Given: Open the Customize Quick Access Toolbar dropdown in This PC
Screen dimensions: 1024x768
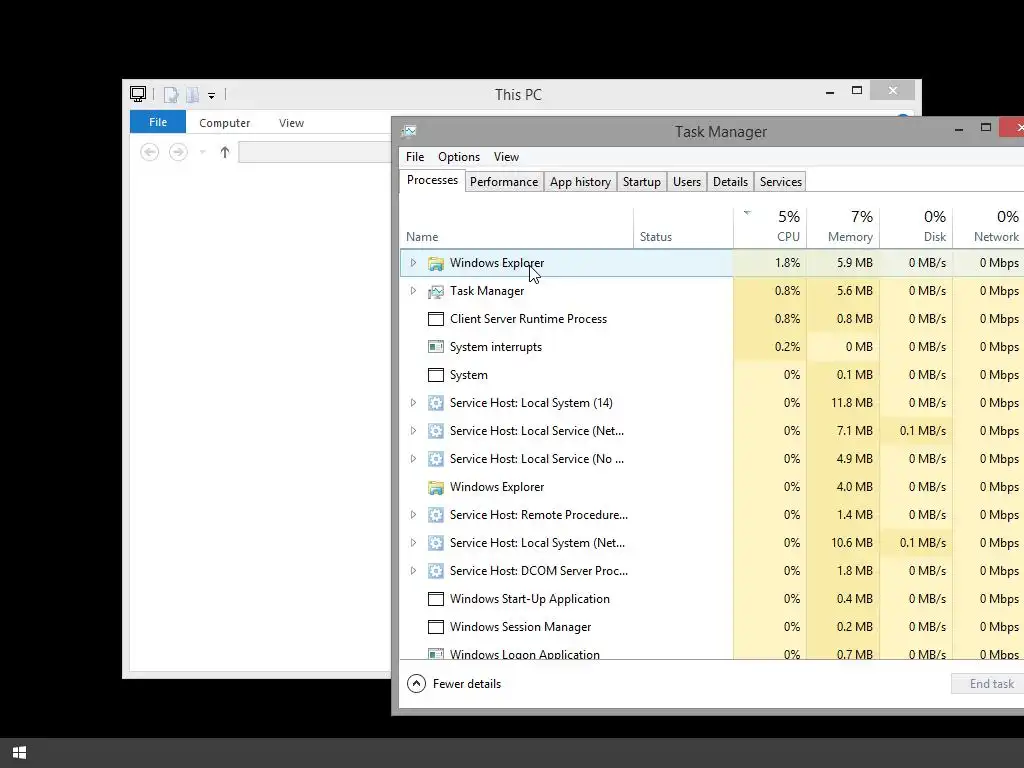Looking at the screenshot, I should pos(212,95).
